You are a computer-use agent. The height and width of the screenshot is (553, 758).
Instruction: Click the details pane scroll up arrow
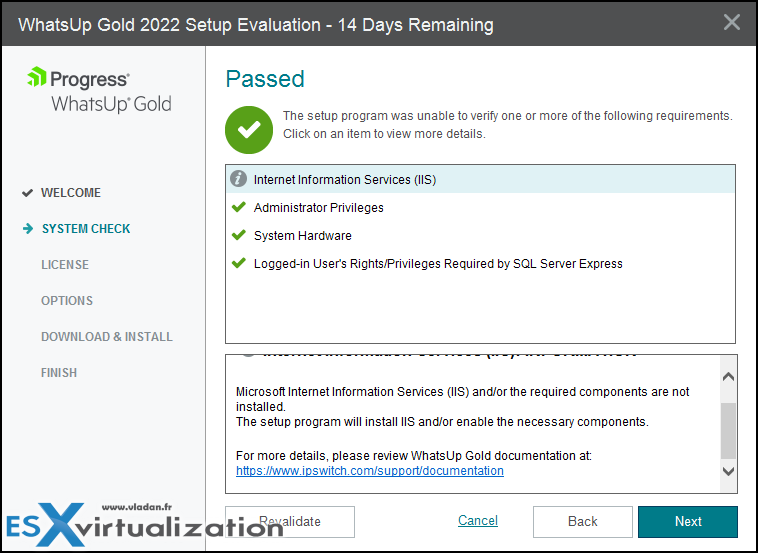(728, 377)
